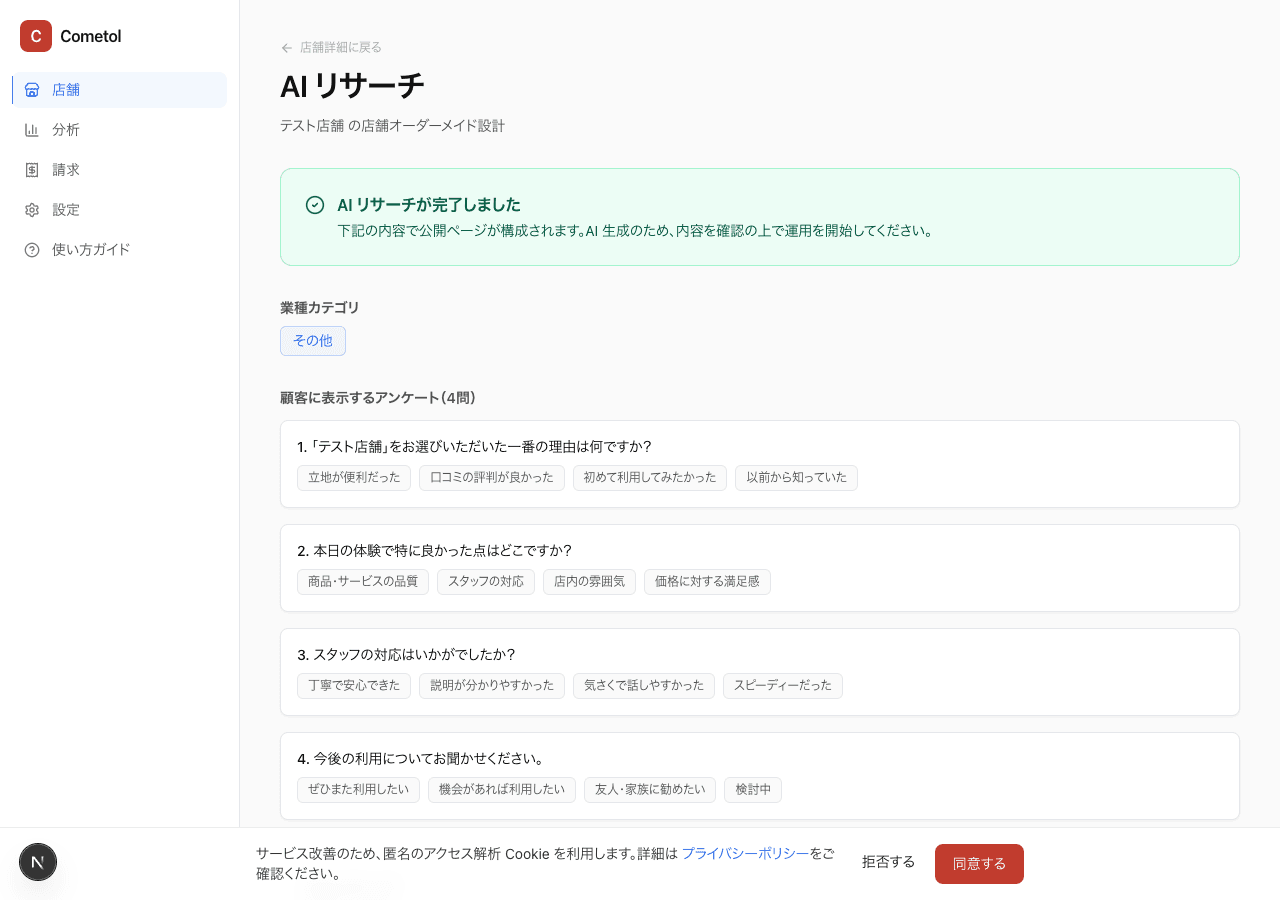The image size is (1280, 900).
Task: Click the 以前から知っていた option chip
Action: 796,478
